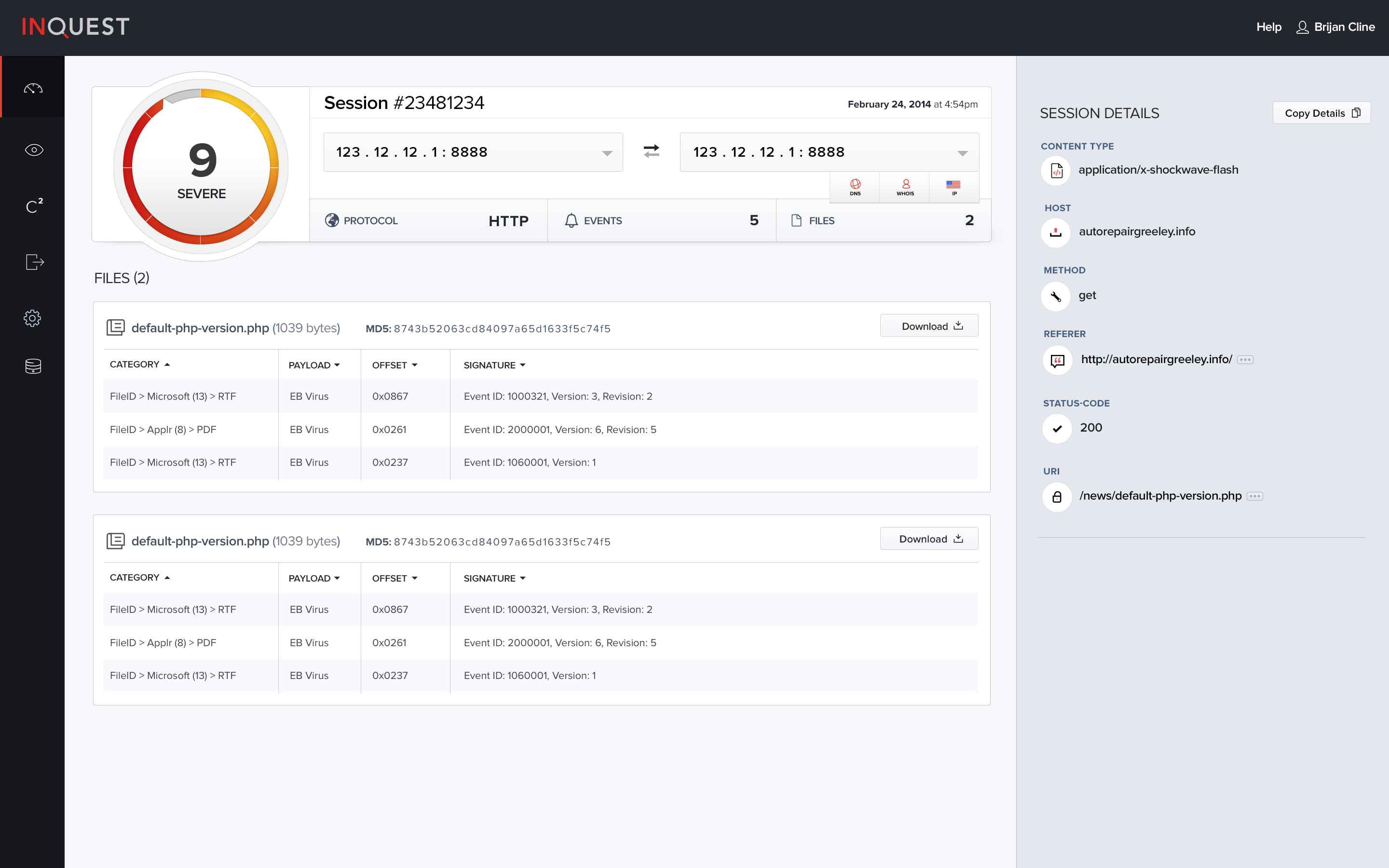Open the eye monitoring view in sidebar
This screenshot has width=1389, height=868.
coord(33,150)
